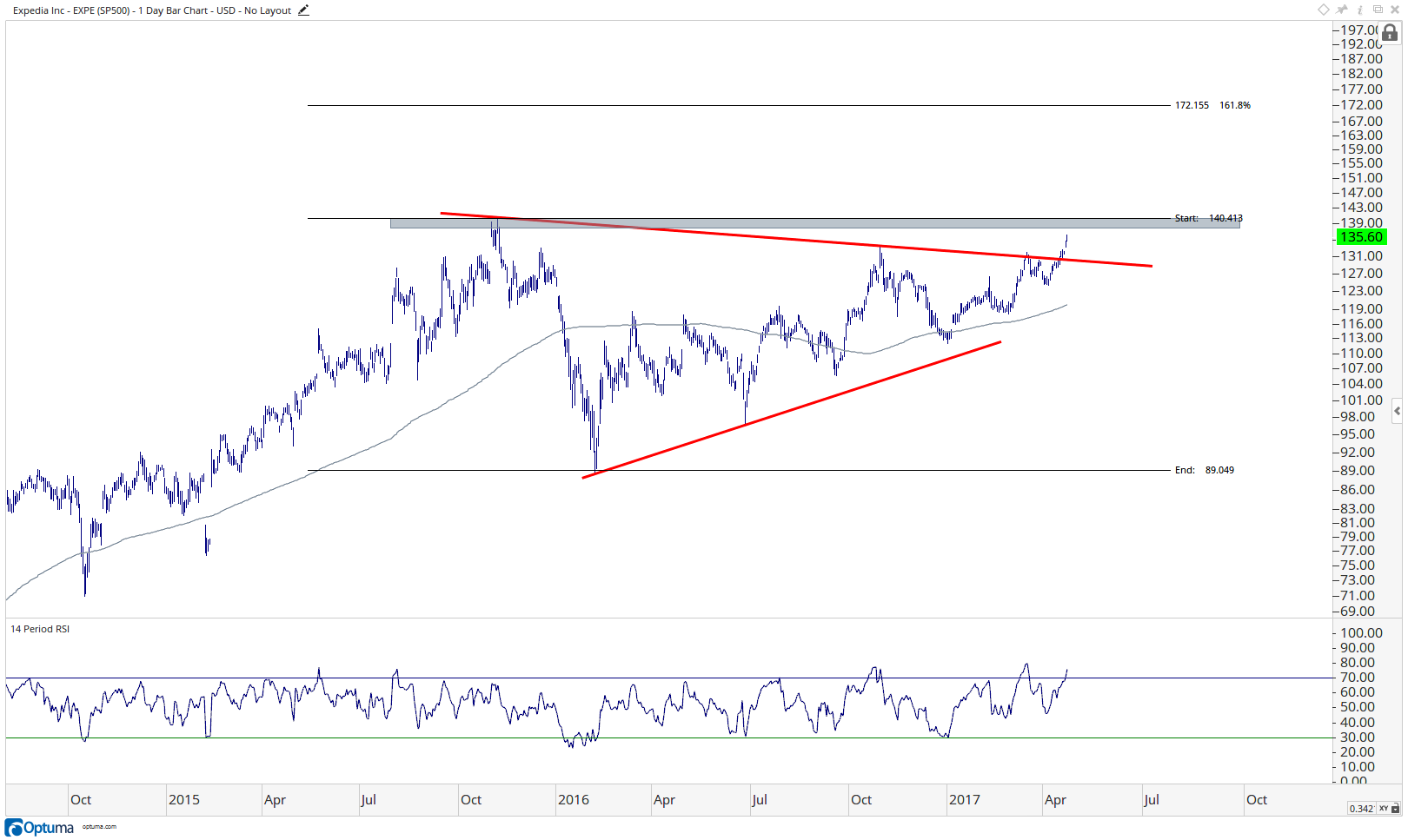Toggle the price scale padlock icon
Viewport: 1408px width, 840px height.
click(x=1390, y=33)
